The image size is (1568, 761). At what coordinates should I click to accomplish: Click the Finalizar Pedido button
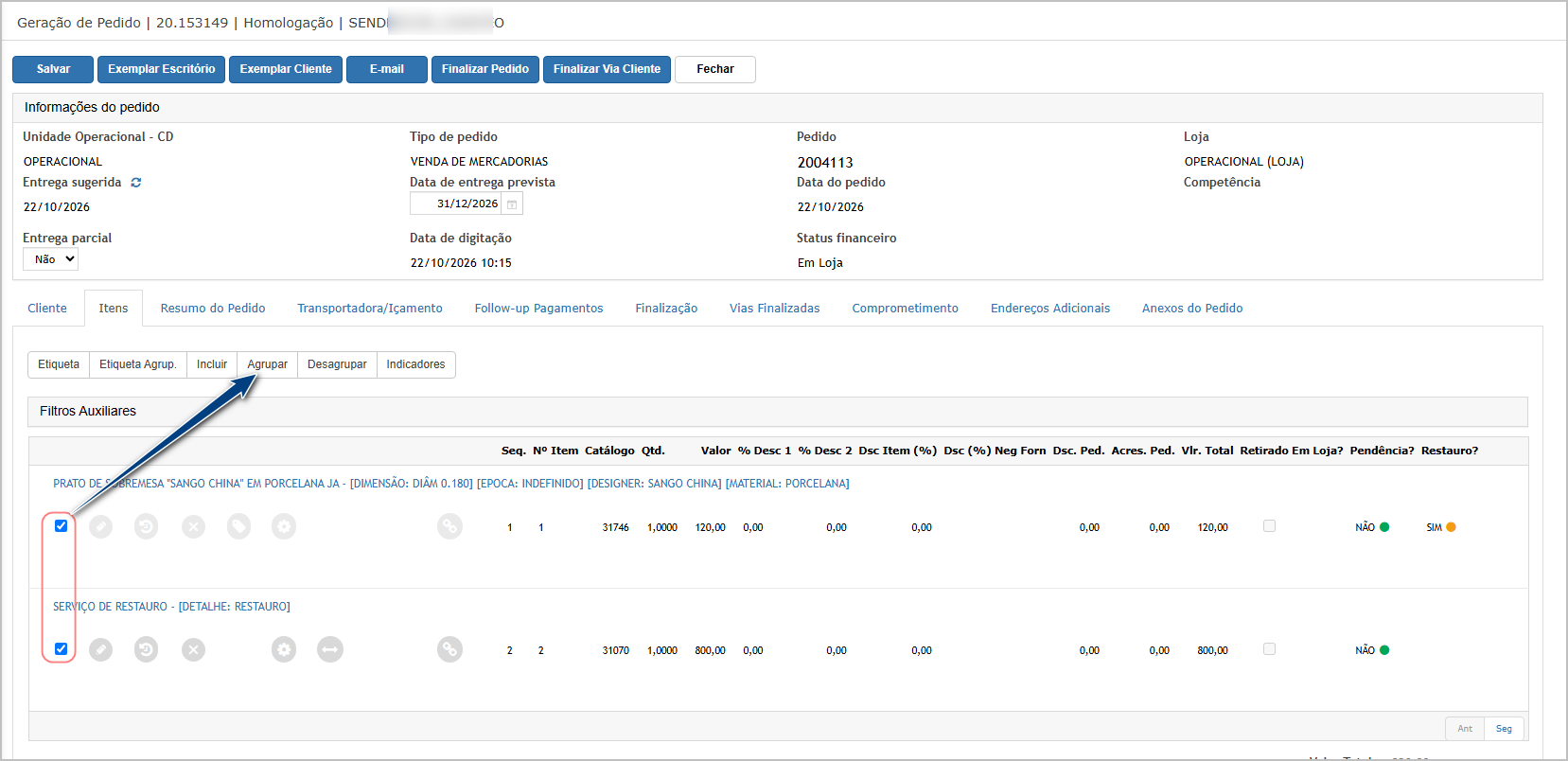485,69
